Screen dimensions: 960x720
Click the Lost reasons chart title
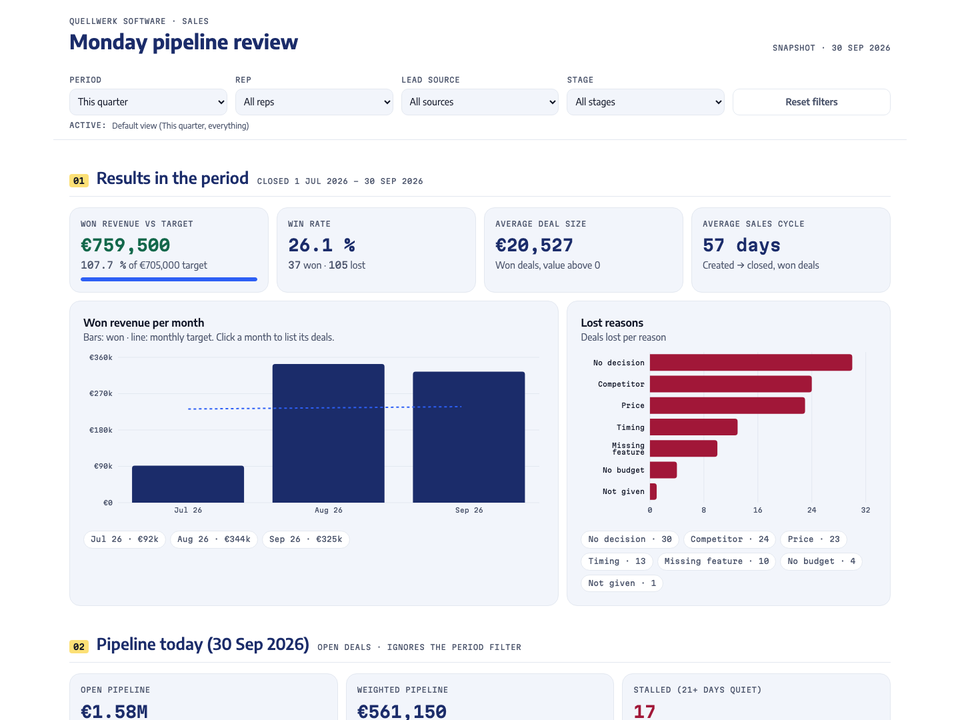point(612,323)
